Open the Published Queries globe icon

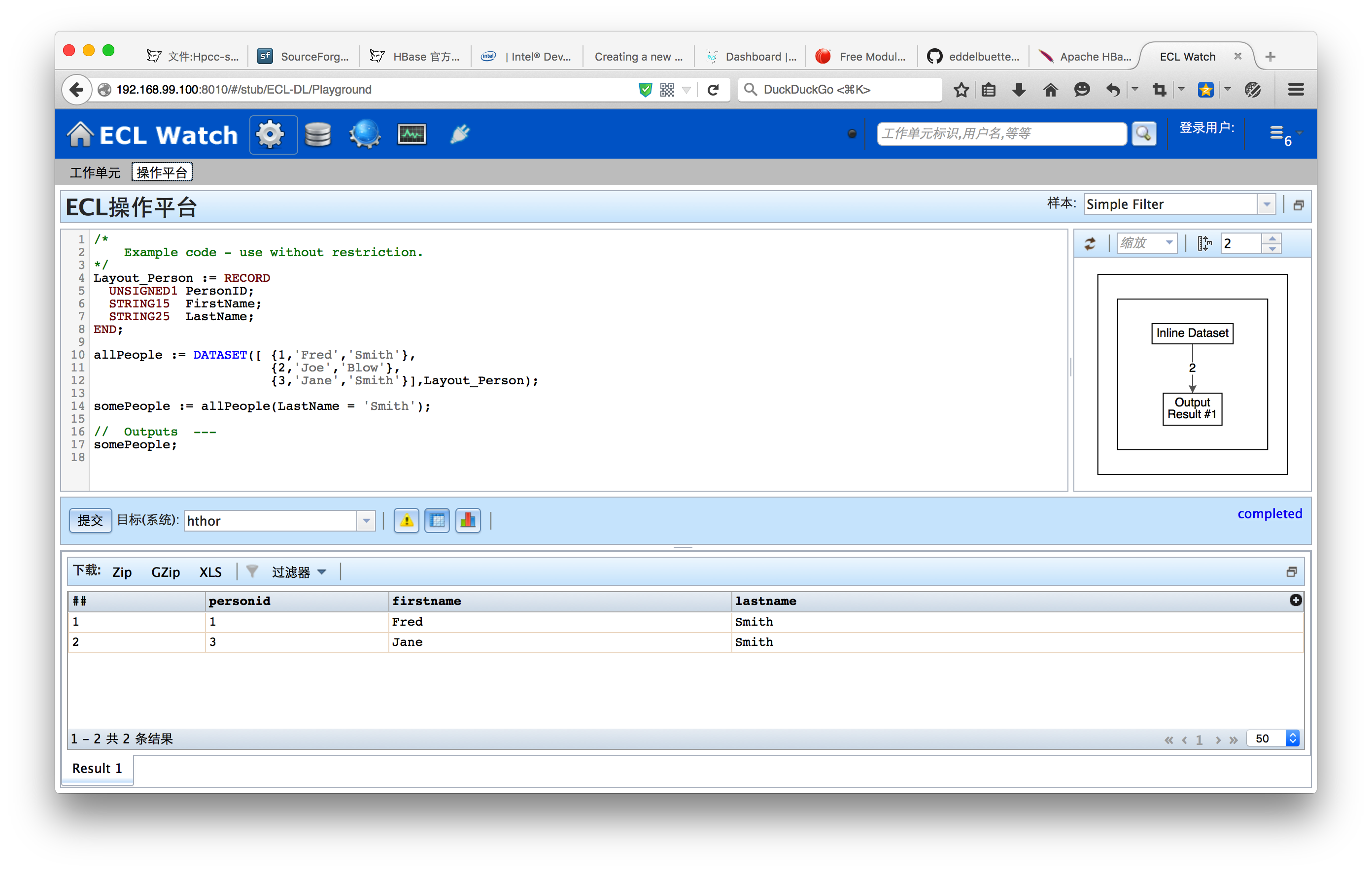[365, 134]
